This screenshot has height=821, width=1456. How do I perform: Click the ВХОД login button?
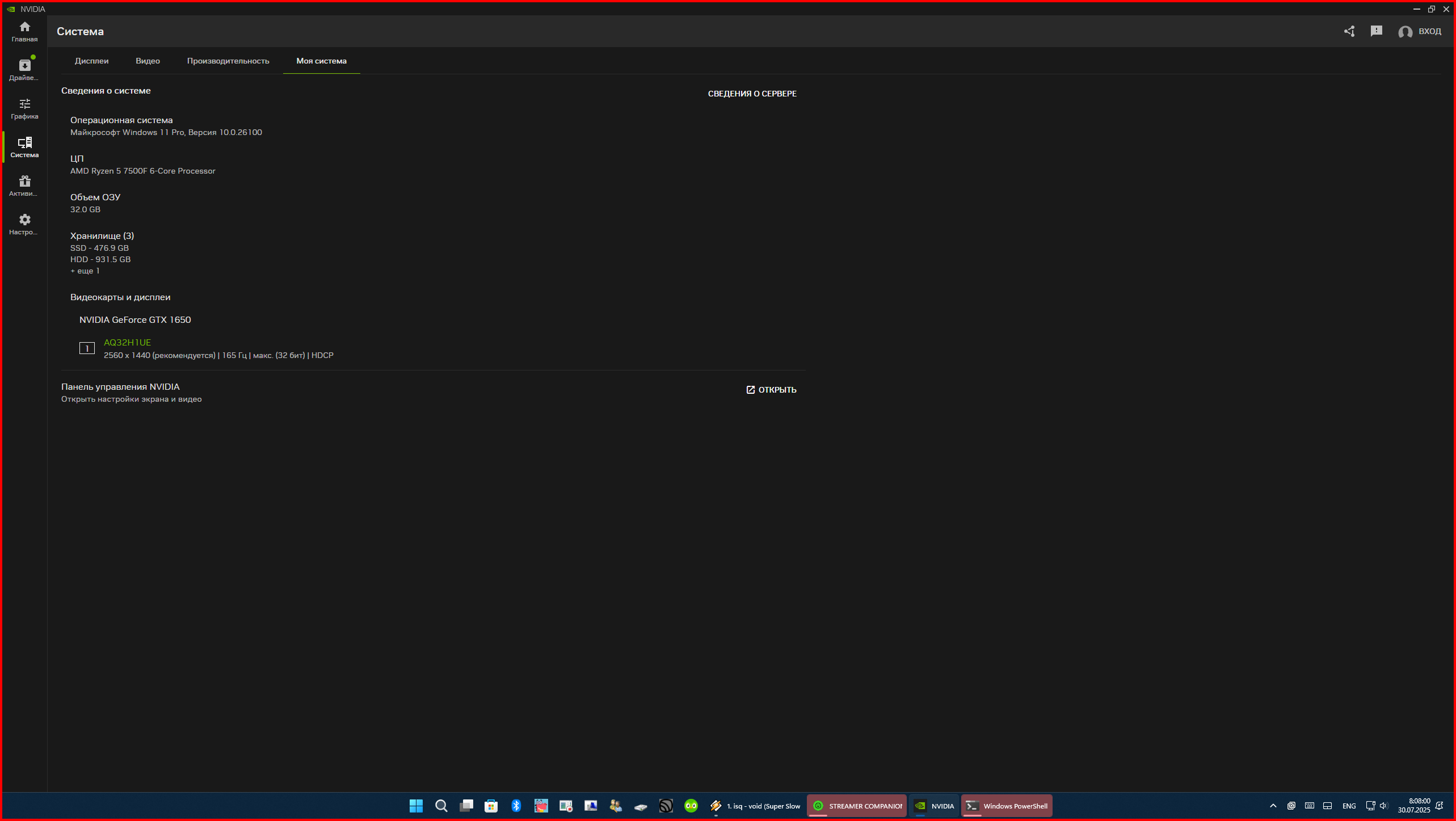1420,31
